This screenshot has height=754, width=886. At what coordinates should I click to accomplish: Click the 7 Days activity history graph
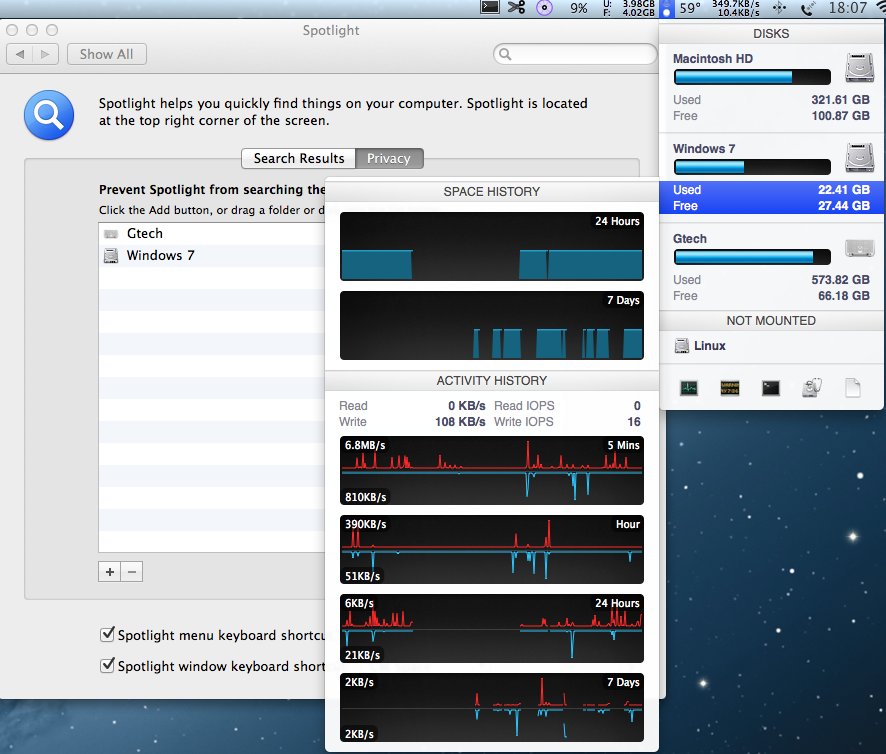492,708
